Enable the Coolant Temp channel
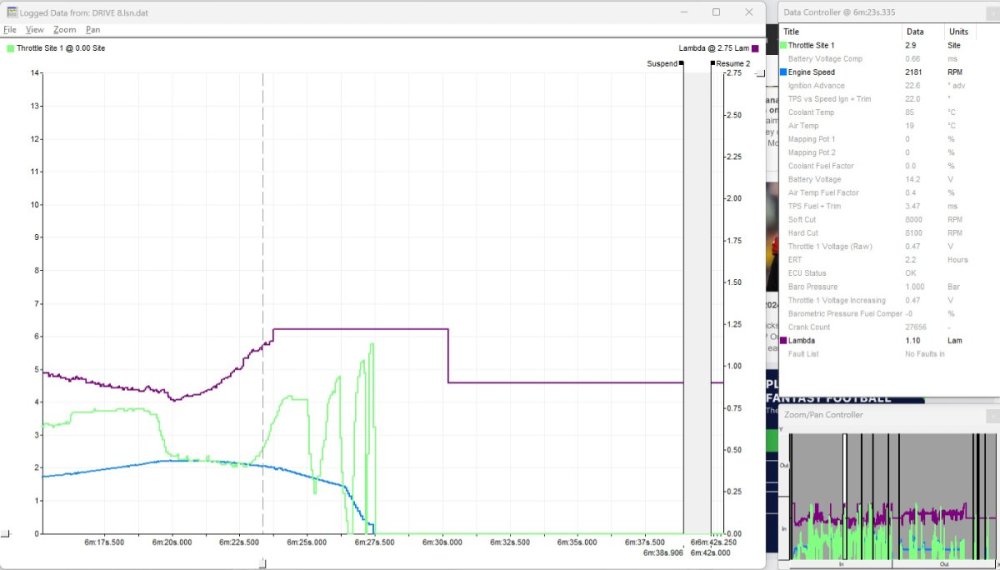1000x570 pixels. pyautogui.click(x=811, y=113)
